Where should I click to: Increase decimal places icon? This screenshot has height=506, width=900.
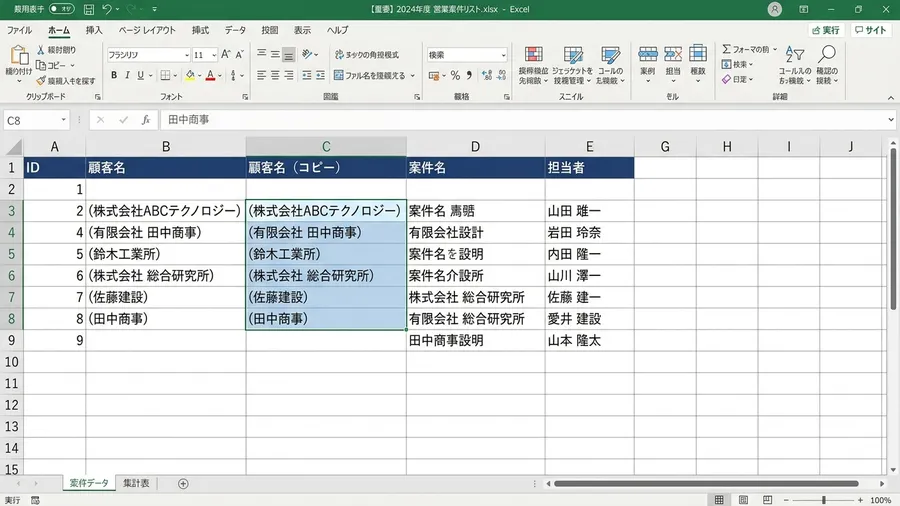[487, 75]
